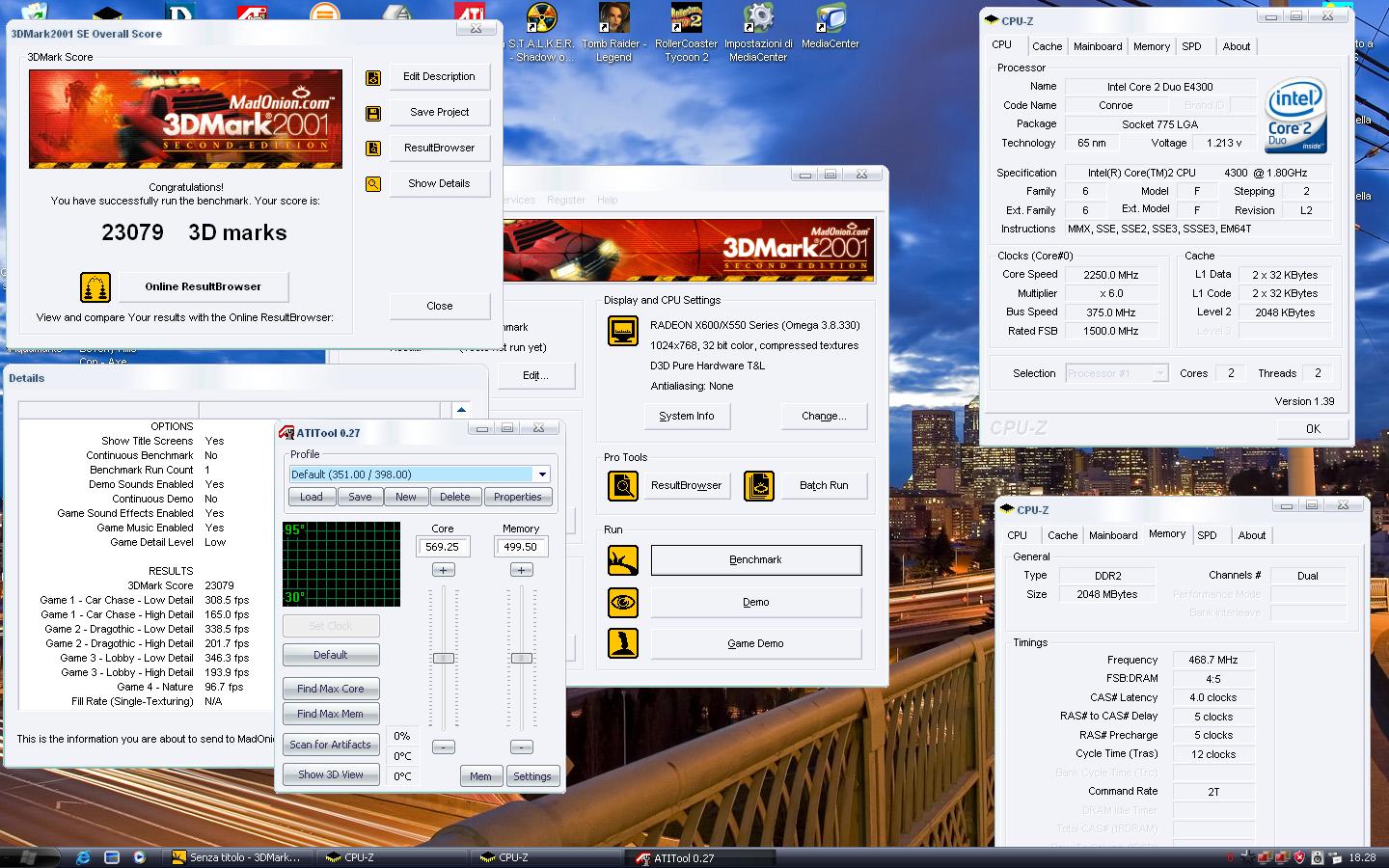Click the Benchmark button in 3DMark
The image size is (1389, 868).
[x=756, y=560]
